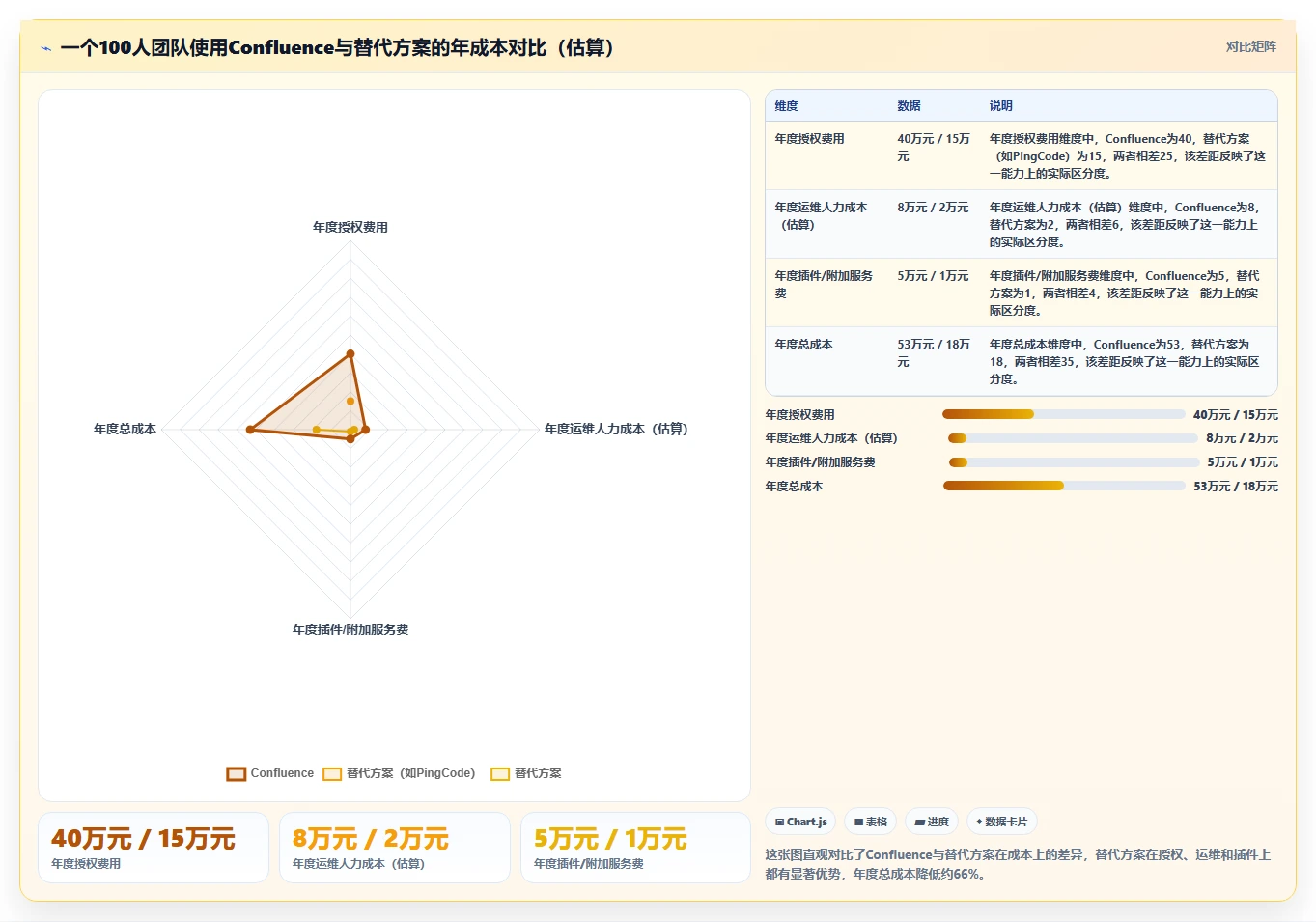The width and height of the screenshot is (1316, 922).
Task: Click radar axis label 年度运维人力成本（估算）
Action: (x=616, y=429)
